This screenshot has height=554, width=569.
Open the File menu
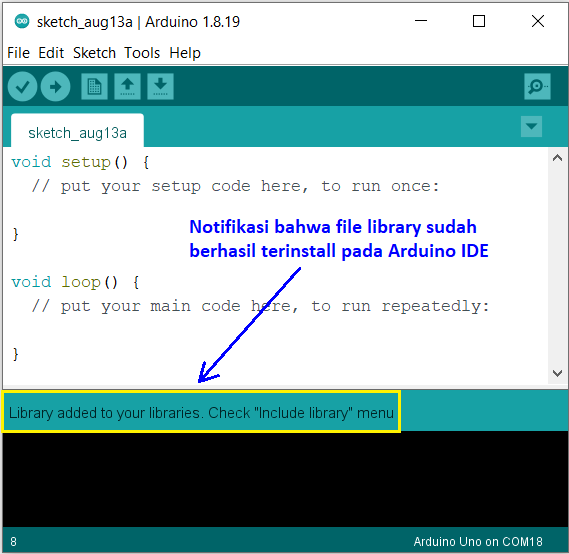[18, 53]
